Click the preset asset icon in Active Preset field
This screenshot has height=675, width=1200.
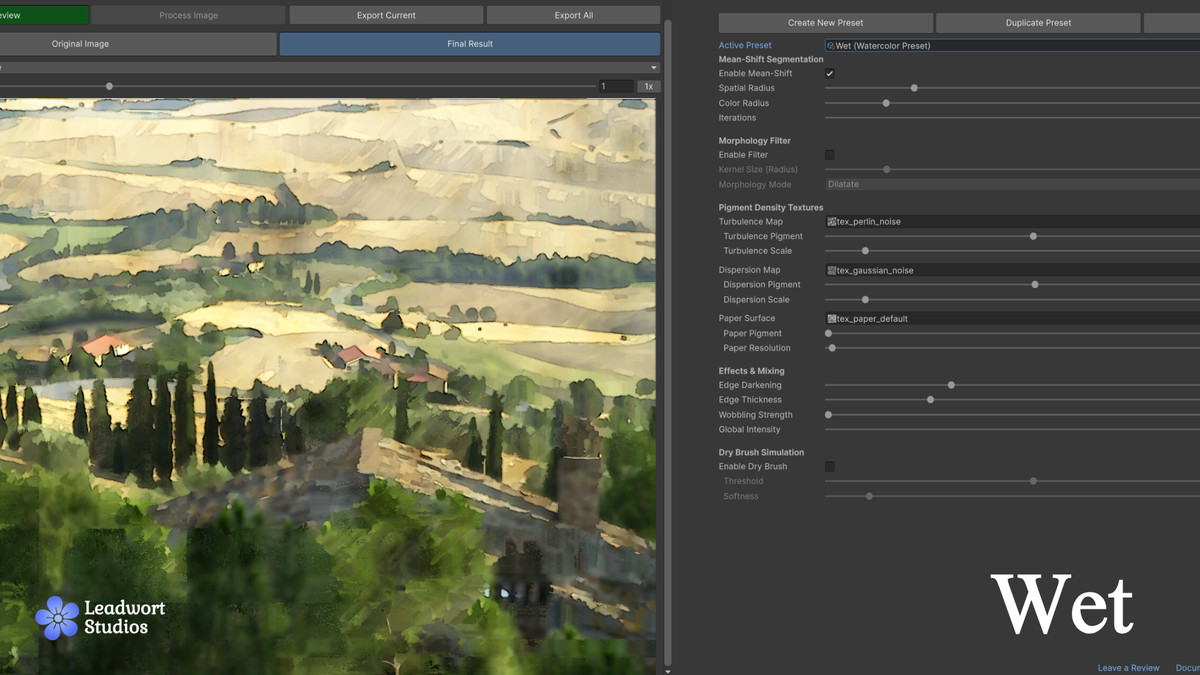pos(831,46)
